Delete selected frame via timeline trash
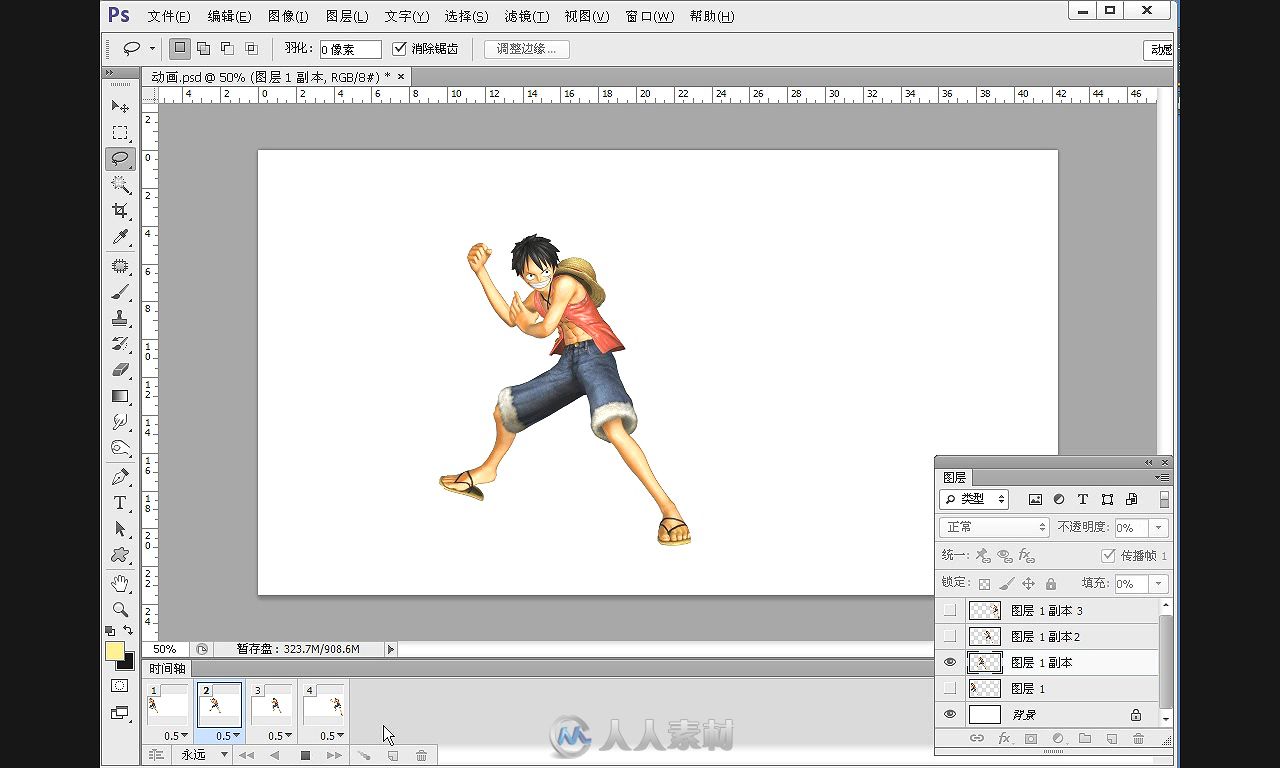The width and height of the screenshot is (1280, 768). pyautogui.click(x=421, y=756)
